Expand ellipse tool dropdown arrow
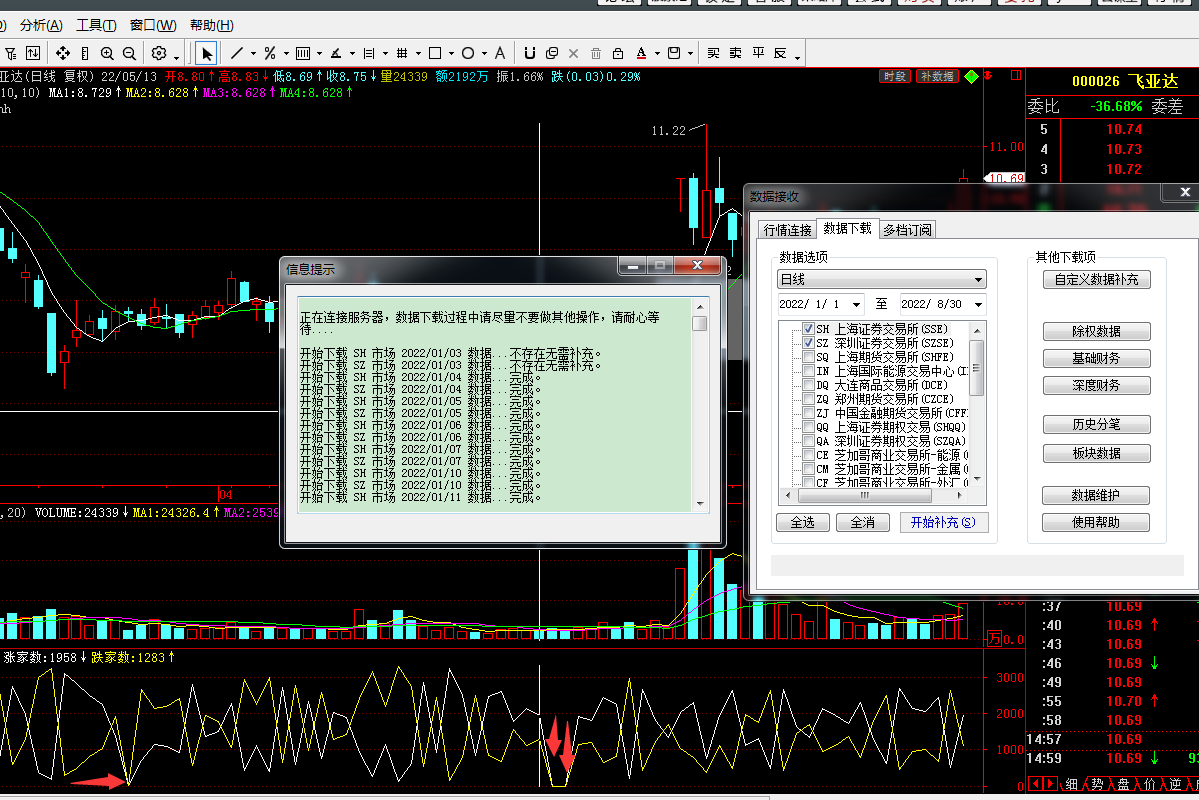Image resolution: width=1199 pixels, height=800 pixels. (x=484, y=54)
